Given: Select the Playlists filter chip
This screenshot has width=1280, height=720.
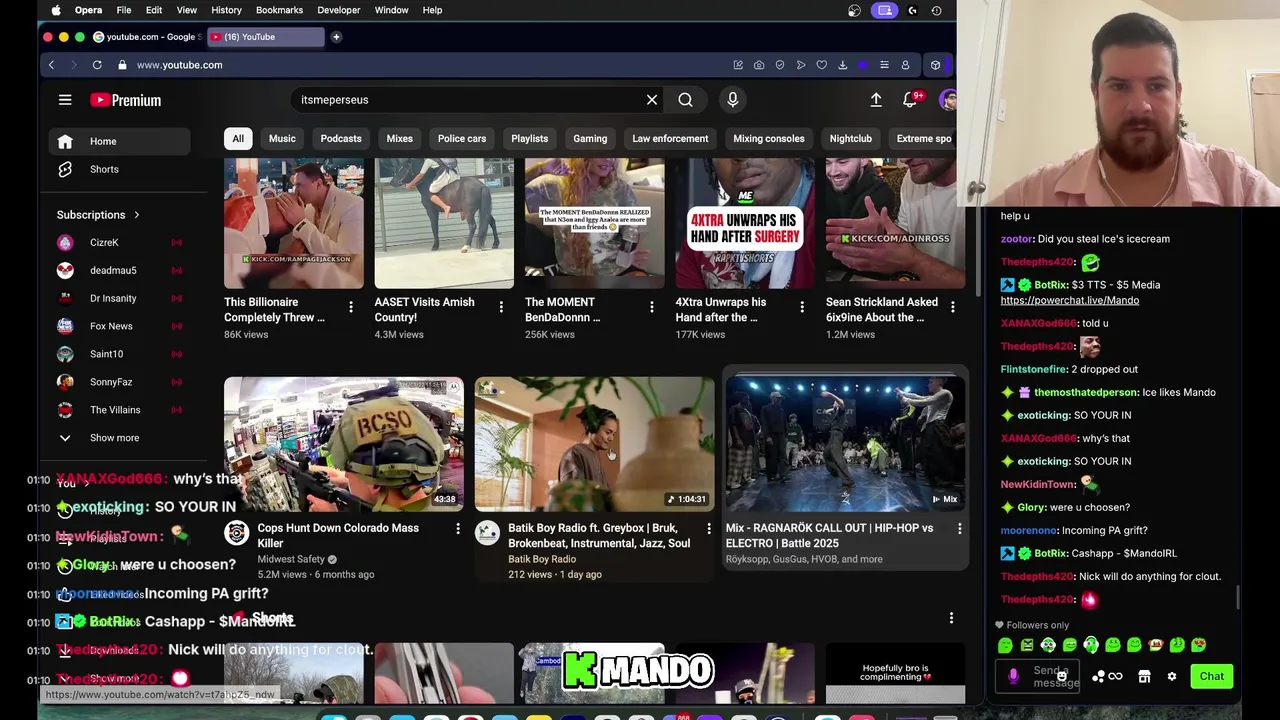Looking at the screenshot, I should pyautogui.click(x=530, y=139).
